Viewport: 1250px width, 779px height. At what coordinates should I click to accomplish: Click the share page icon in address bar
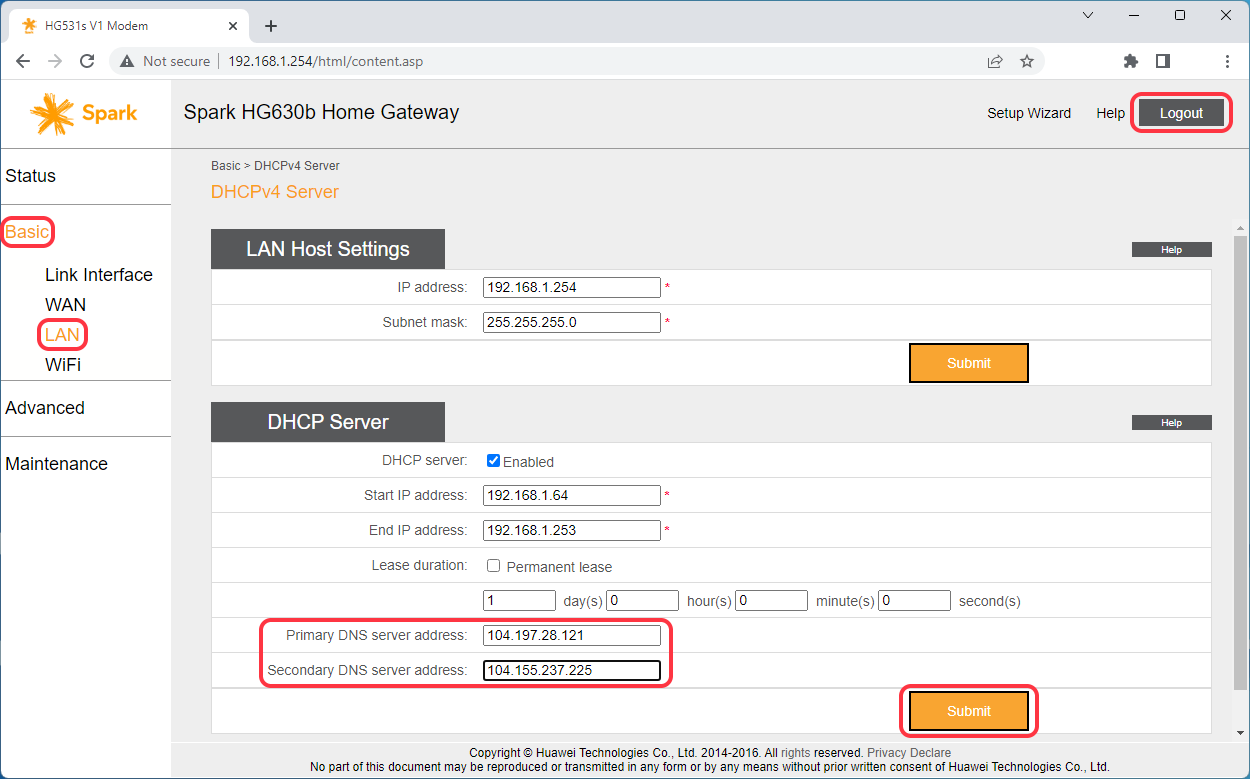coord(995,61)
